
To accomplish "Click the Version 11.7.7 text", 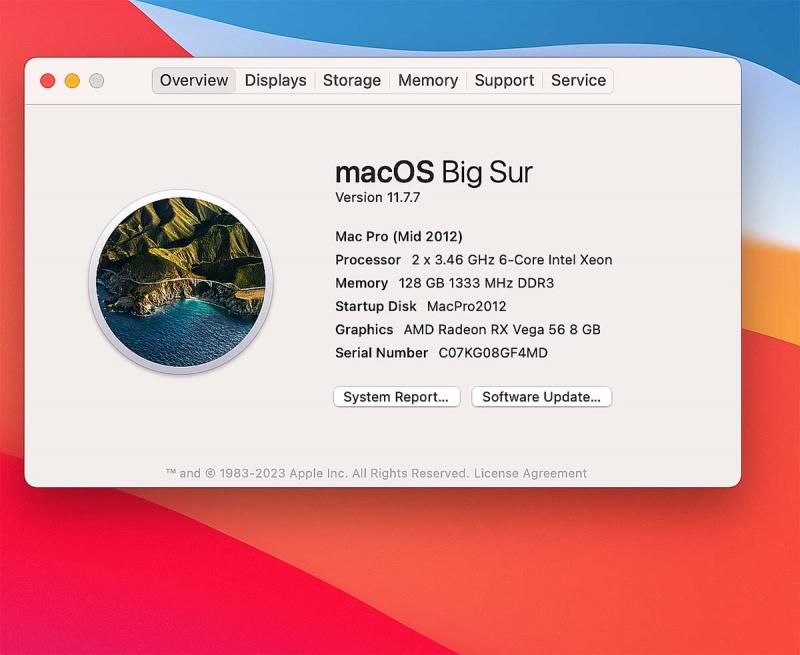I will [x=378, y=197].
